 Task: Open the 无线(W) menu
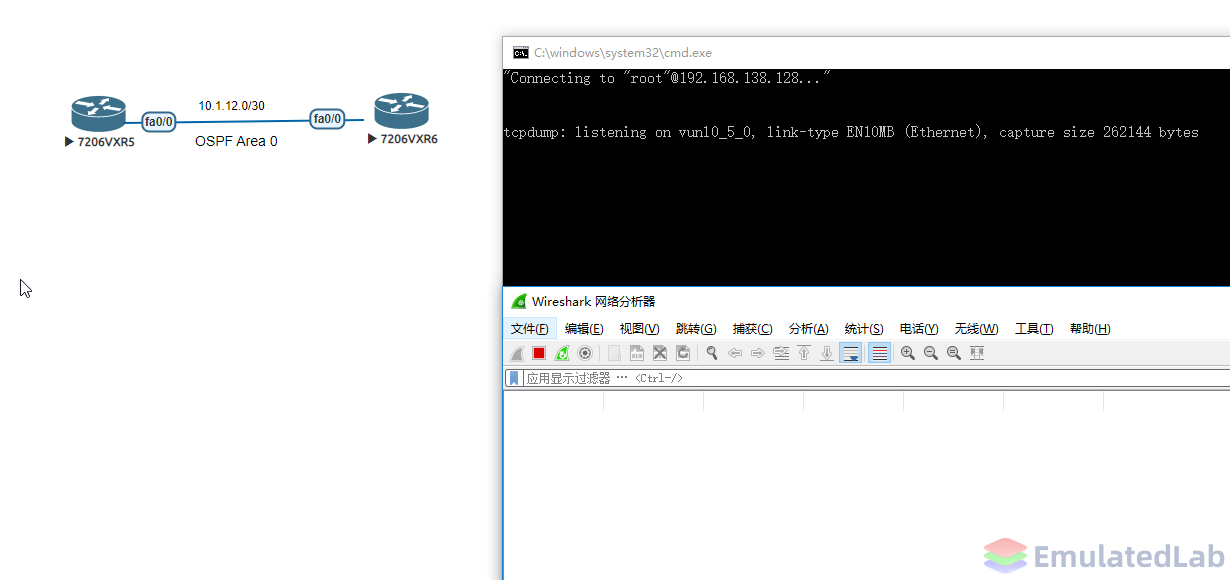point(976,329)
